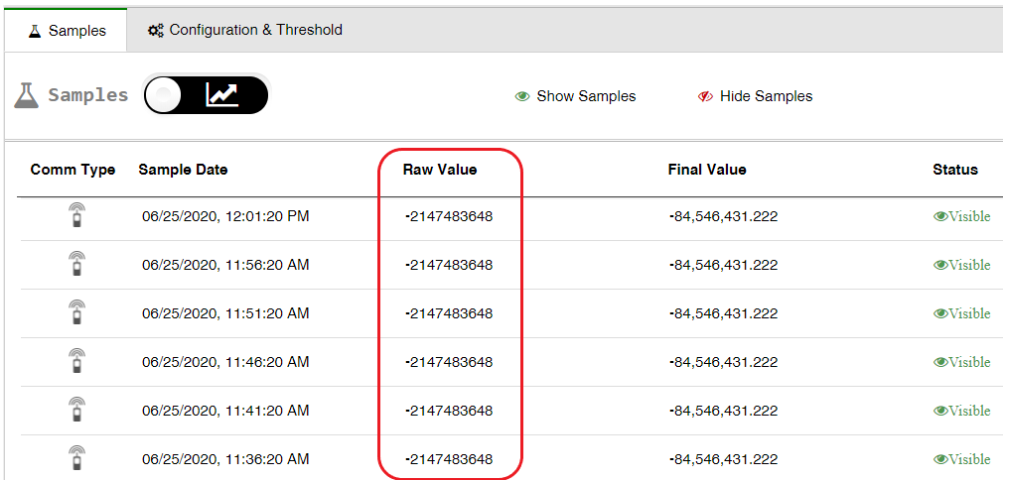
Task: Toggle Visible status of 11:56:20 AM sample
Action: pyautogui.click(x=962, y=265)
